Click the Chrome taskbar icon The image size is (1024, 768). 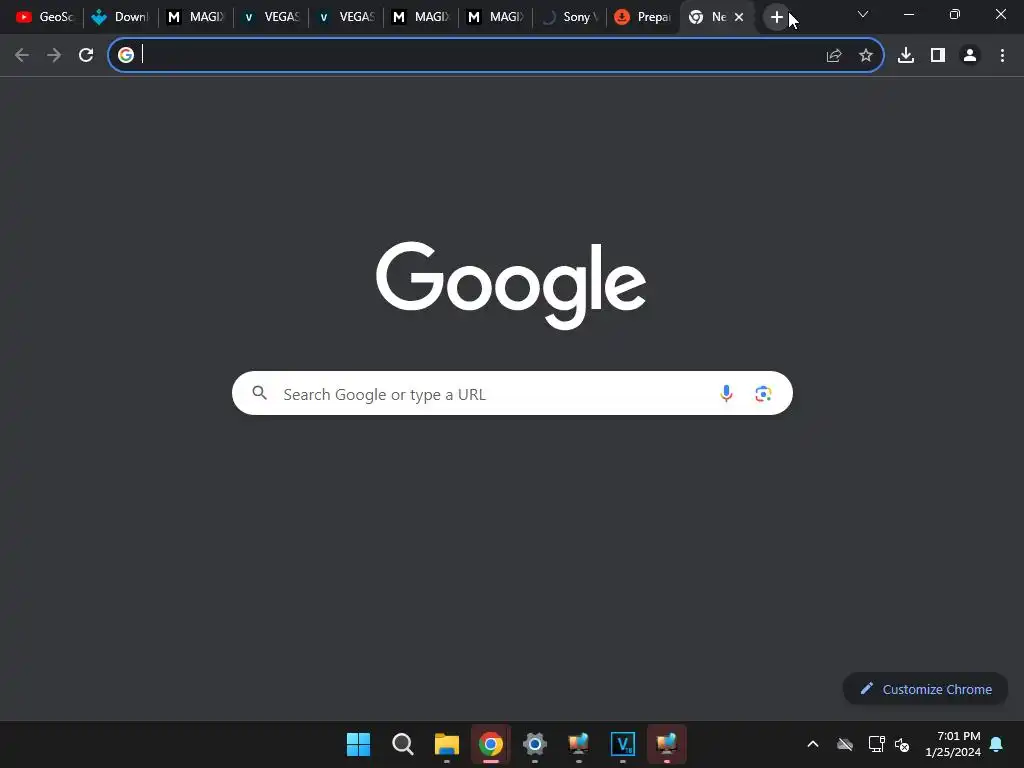(490, 744)
